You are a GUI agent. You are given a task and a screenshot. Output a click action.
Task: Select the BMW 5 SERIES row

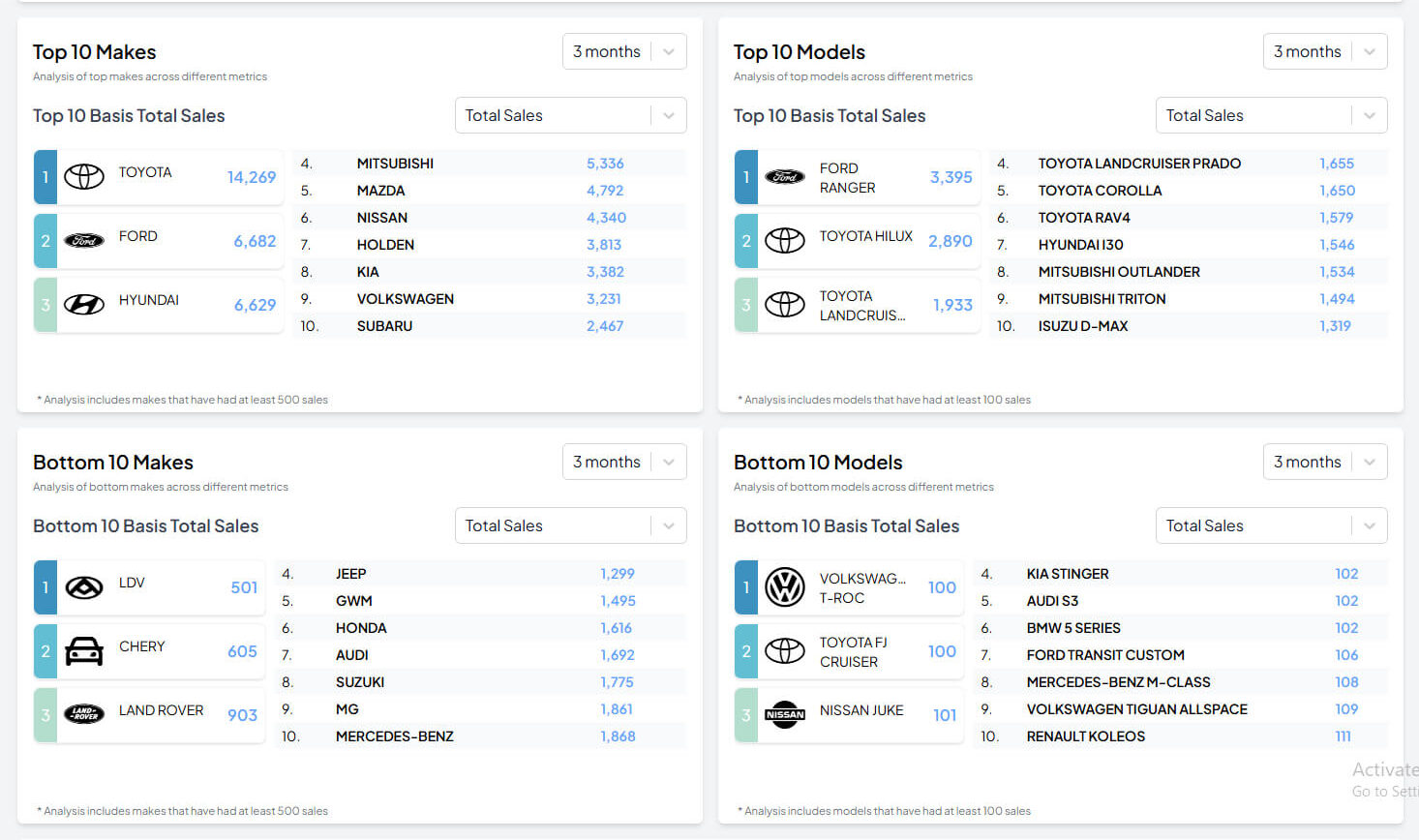[1180, 628]
